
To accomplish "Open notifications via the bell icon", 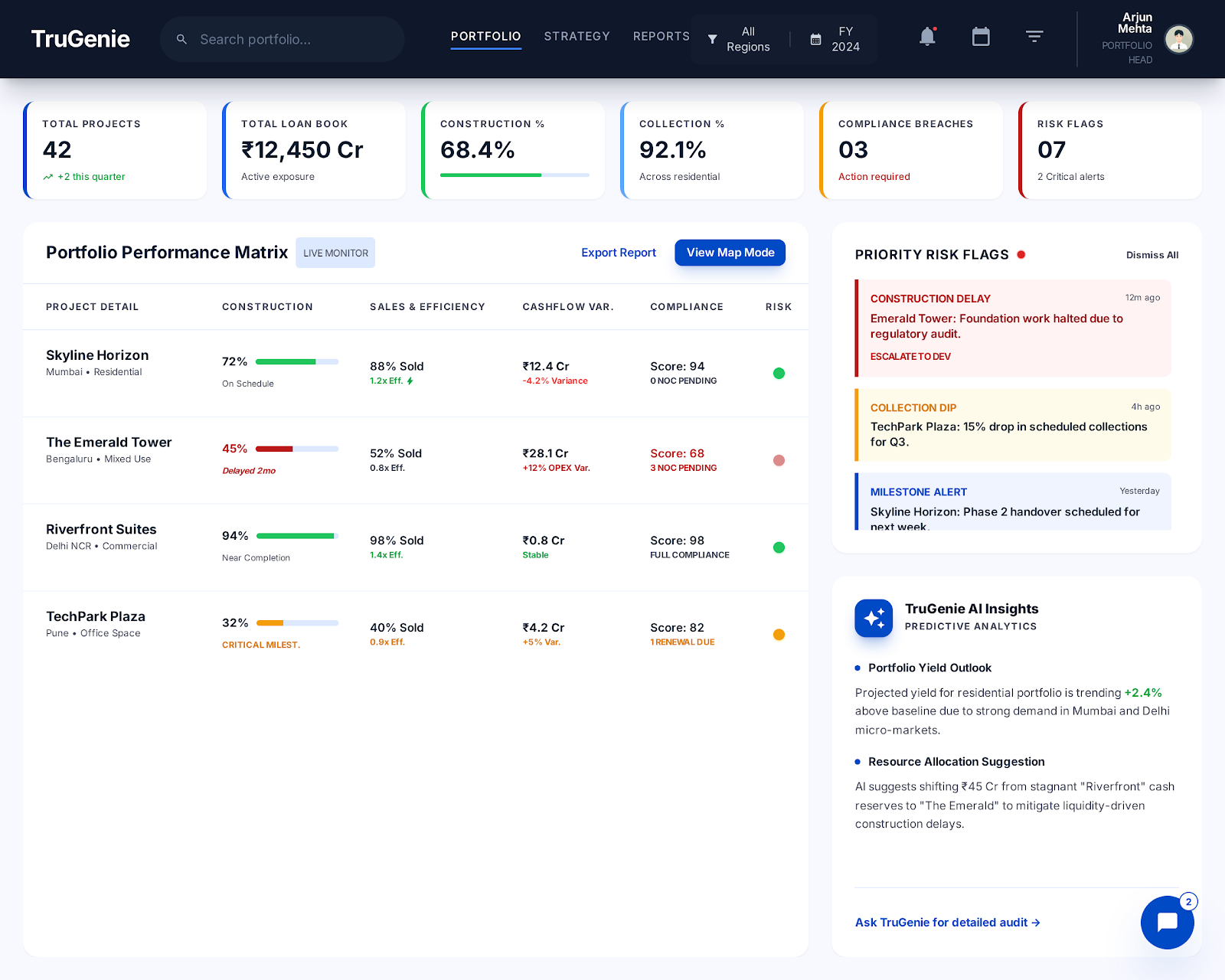I will click(927, 36).
